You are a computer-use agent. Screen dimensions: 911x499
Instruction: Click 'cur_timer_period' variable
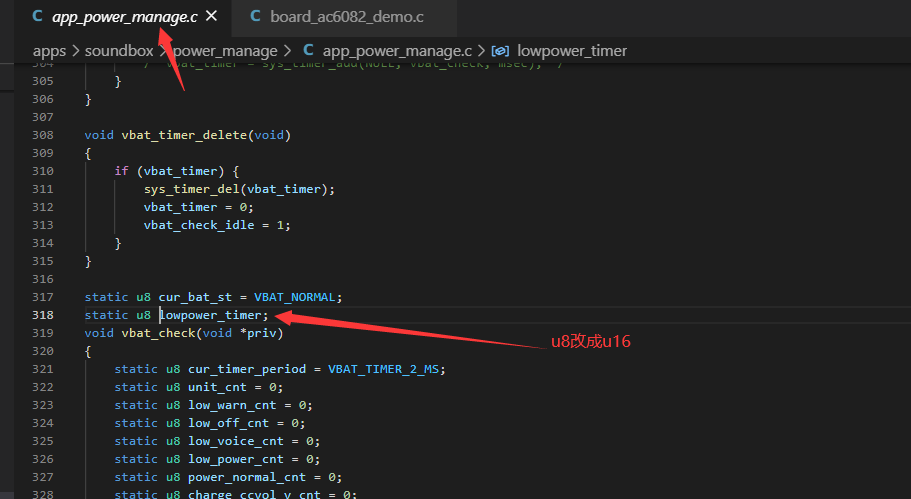[247, 369]
